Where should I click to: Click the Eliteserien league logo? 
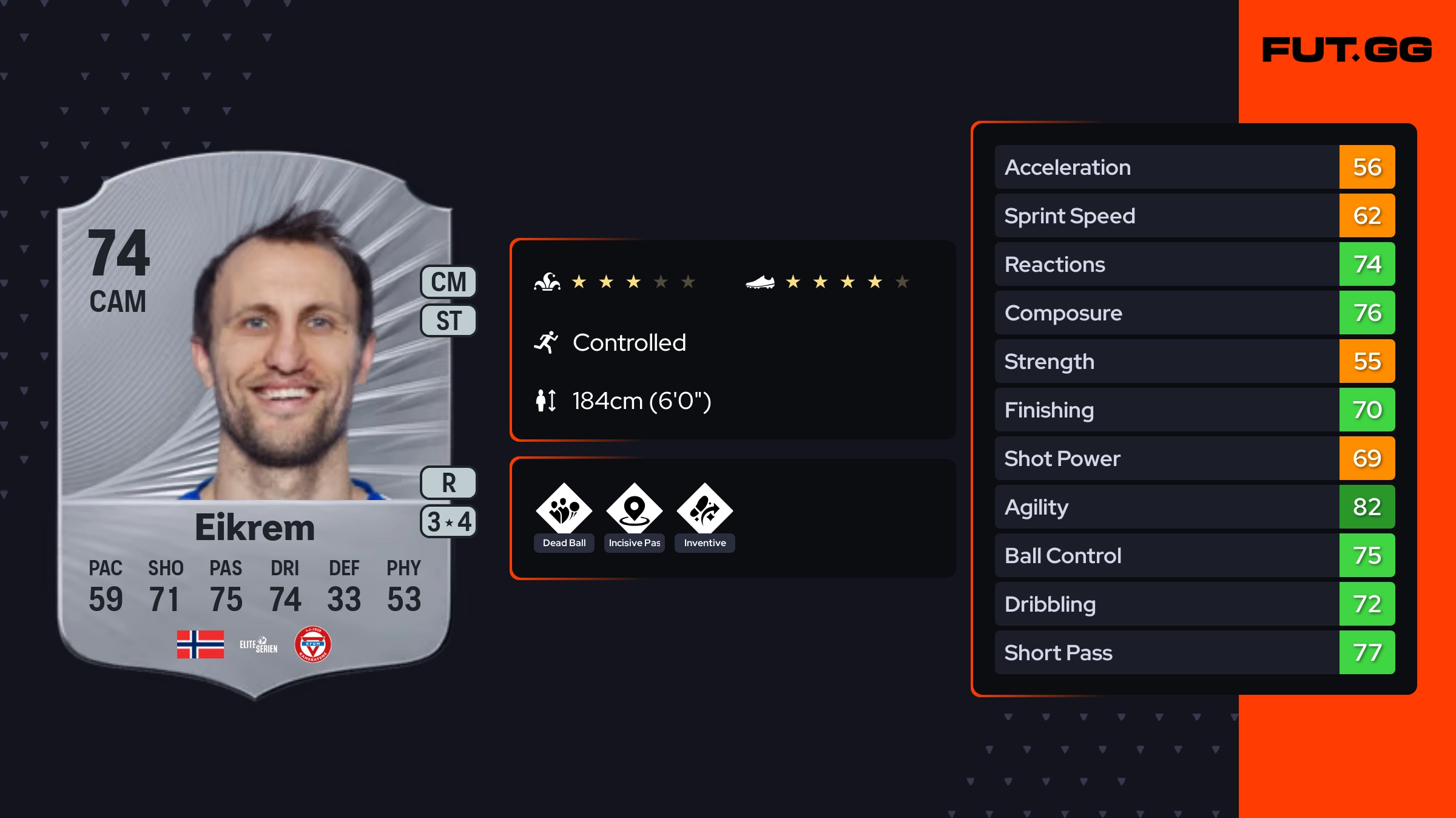258,644
